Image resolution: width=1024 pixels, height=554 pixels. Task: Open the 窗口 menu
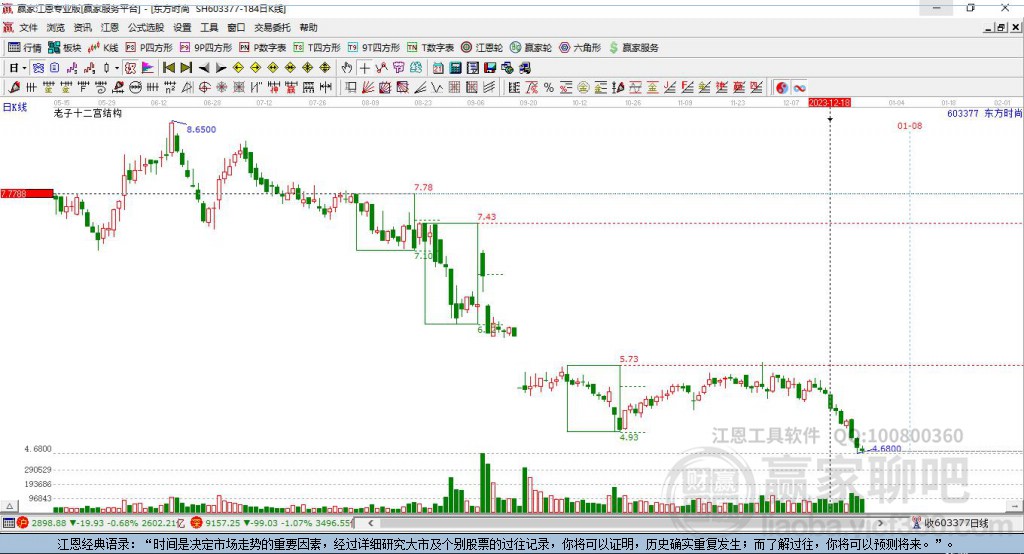[236, 27]
